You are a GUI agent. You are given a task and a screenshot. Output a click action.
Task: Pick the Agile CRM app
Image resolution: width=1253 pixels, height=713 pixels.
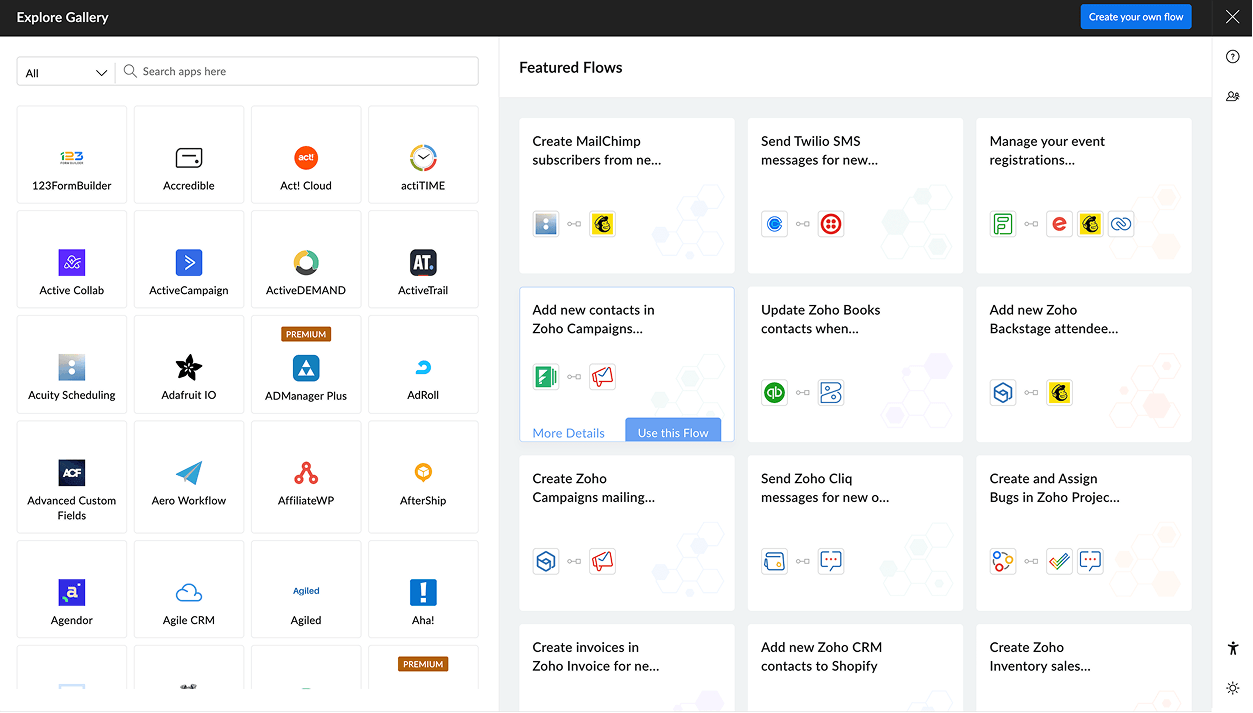189,590
